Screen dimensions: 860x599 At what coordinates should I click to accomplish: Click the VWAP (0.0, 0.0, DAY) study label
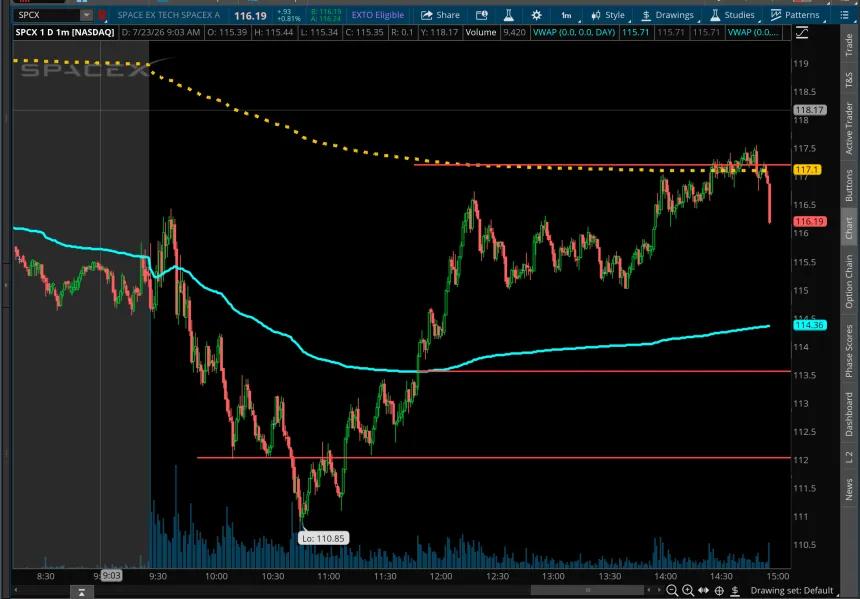coord(574,32)
